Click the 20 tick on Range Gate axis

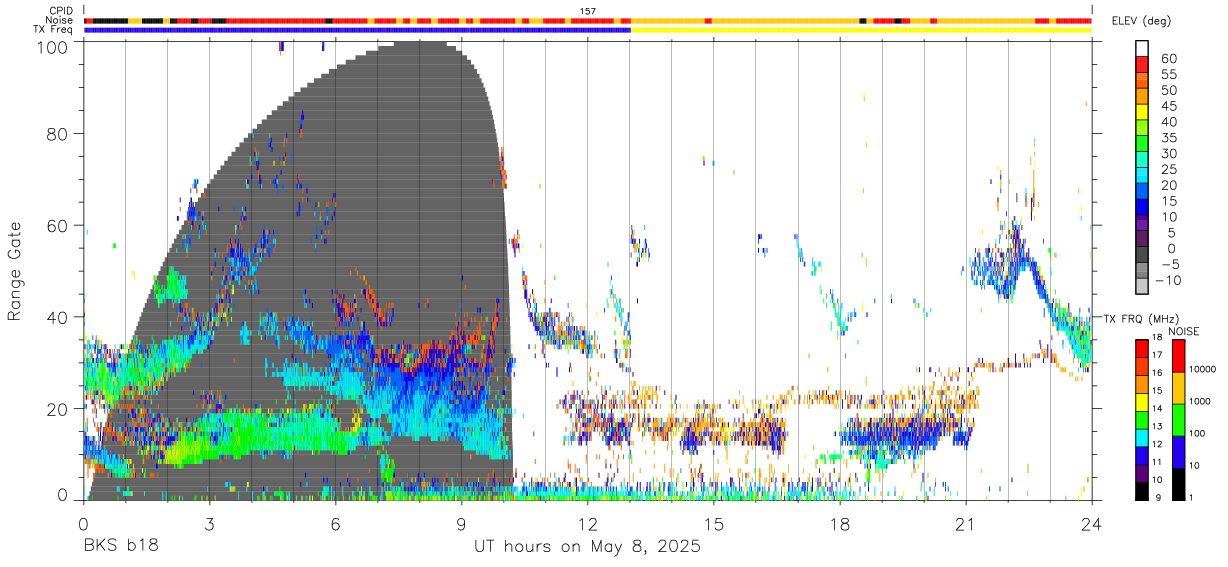[x=59, y=408]
